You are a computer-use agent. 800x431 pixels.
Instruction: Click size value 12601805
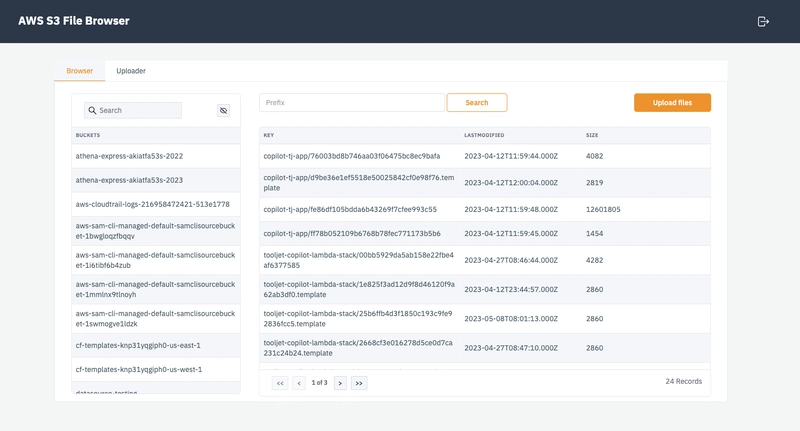(x=603, y=209)
